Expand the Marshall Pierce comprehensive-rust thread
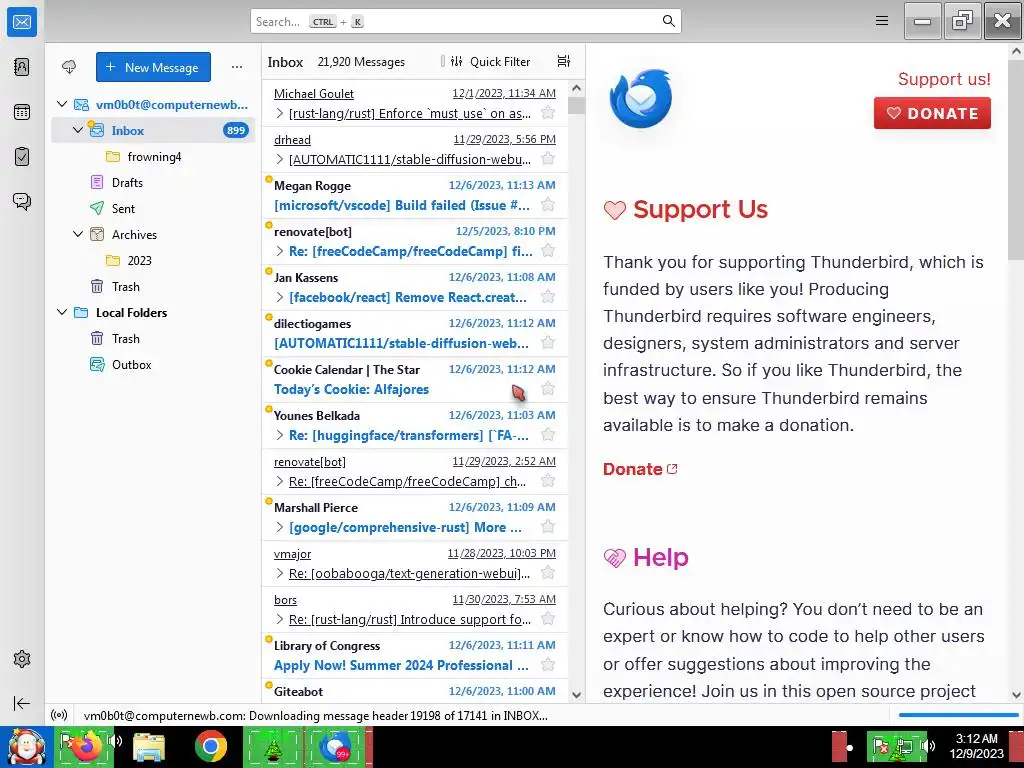1024x768 pixels. click(x=280, y=527)
